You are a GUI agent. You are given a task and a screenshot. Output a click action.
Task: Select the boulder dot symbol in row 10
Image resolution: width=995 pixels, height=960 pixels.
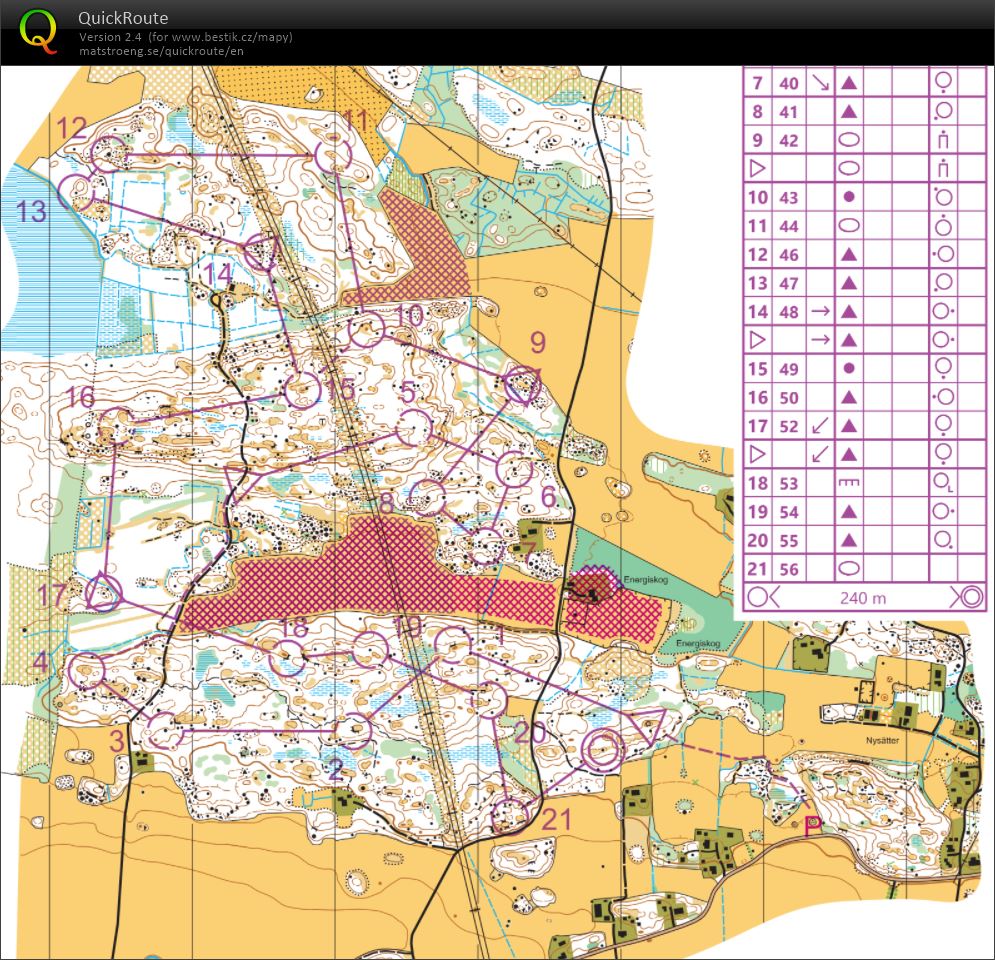tap(848, 198)
